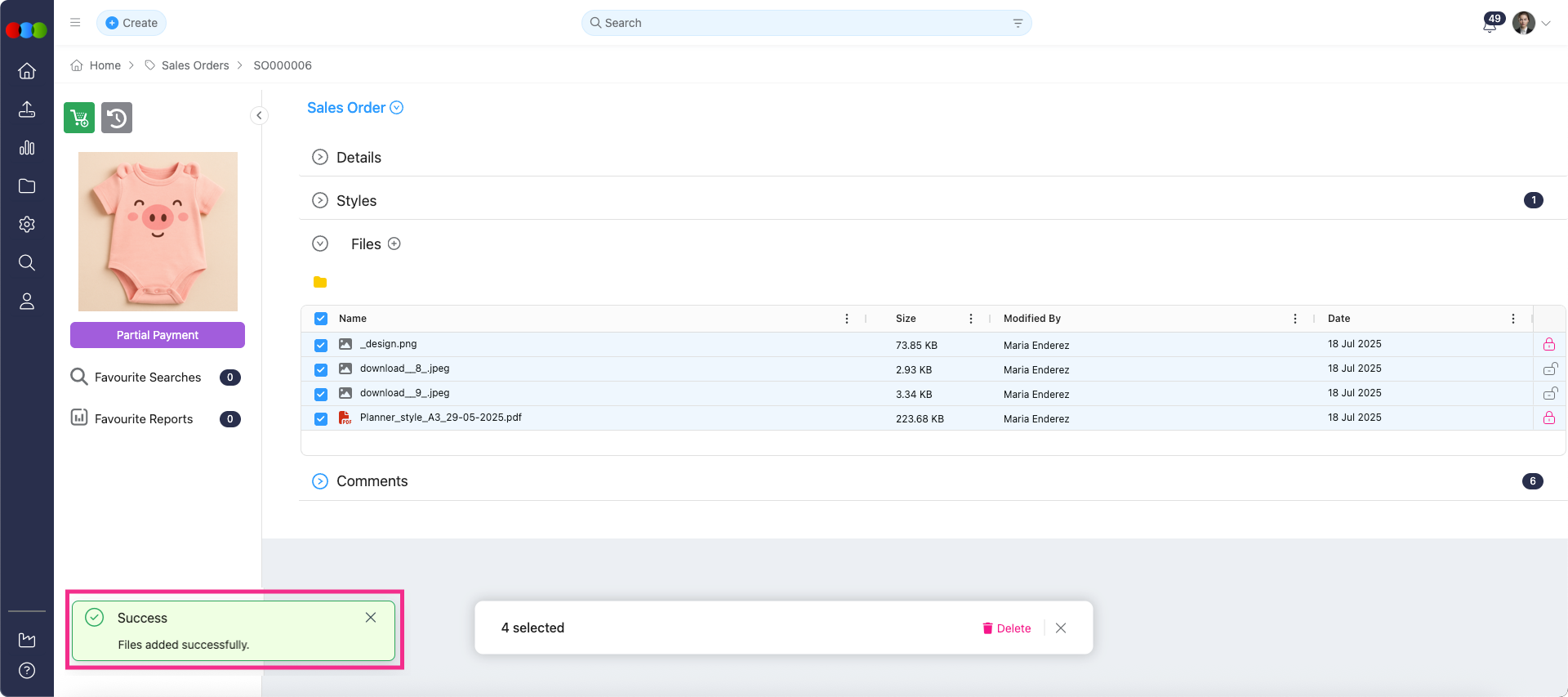This screenshot has height=697, width=1568.
Task: Click the notifications bell icon
Action: (1489, 25)
